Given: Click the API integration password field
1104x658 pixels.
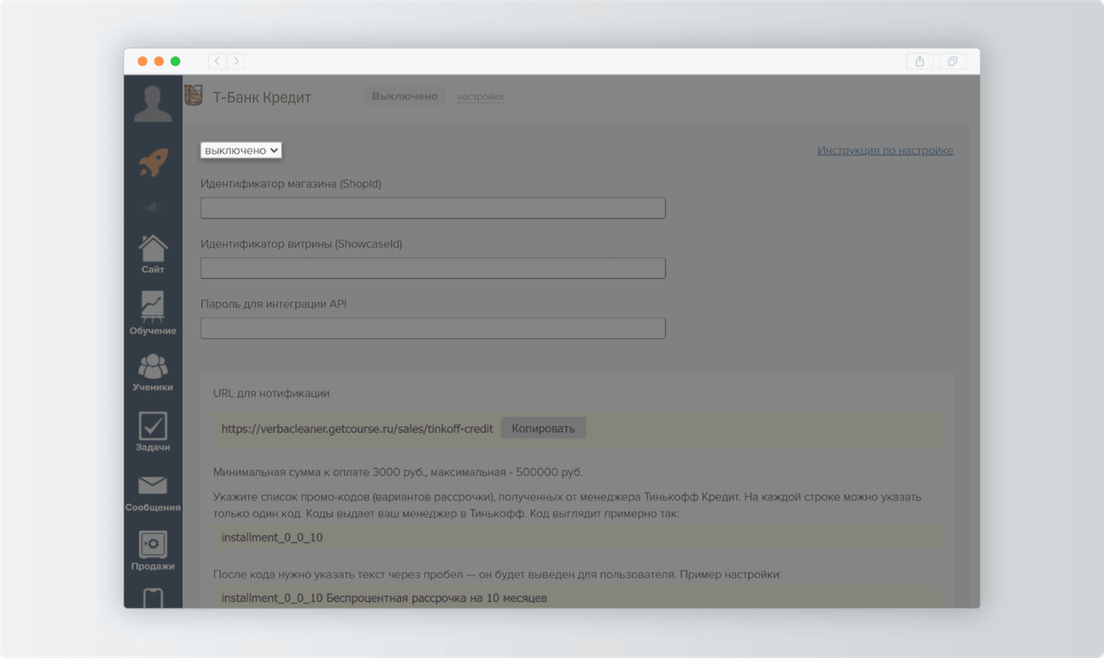Looking at the screenshot, I should click(x=433, y=328).
